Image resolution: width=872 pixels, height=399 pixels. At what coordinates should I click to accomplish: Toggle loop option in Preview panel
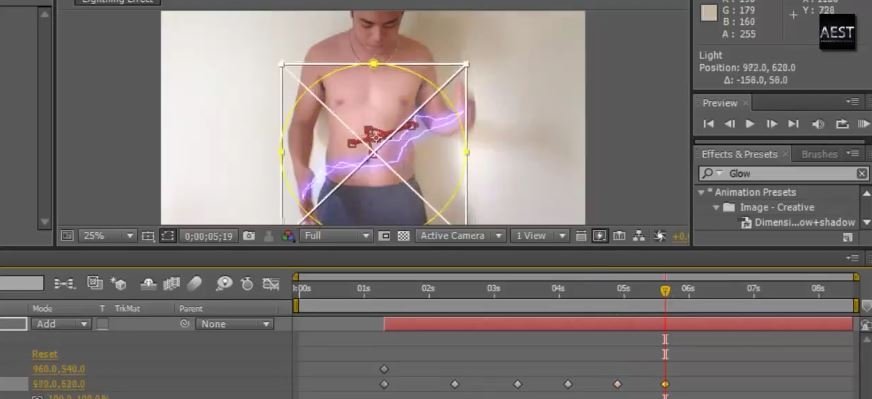click(x=843, y=124)
